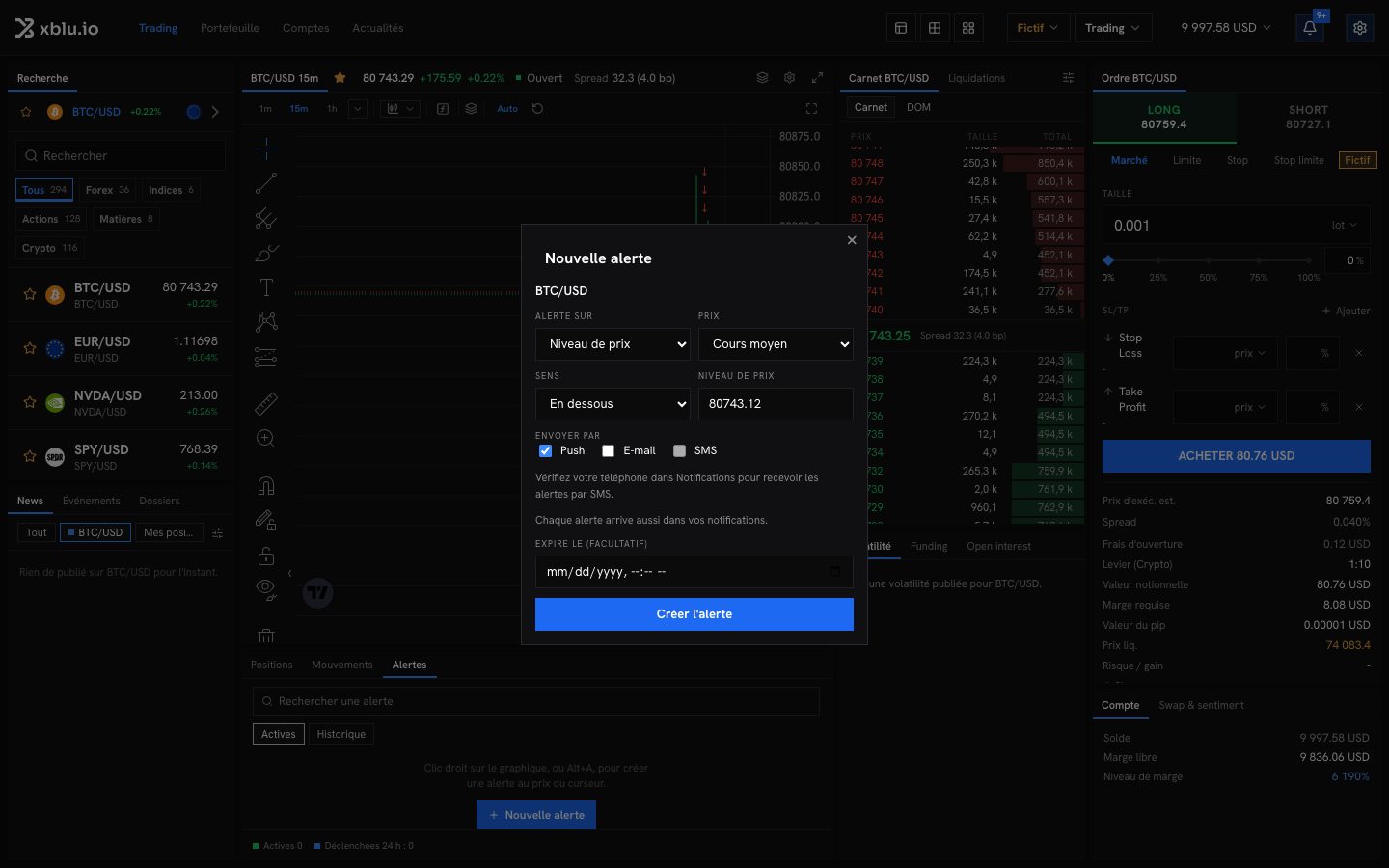Open the Actualités menu
This screenshot has width=1389, height=868.
(378, 28)
